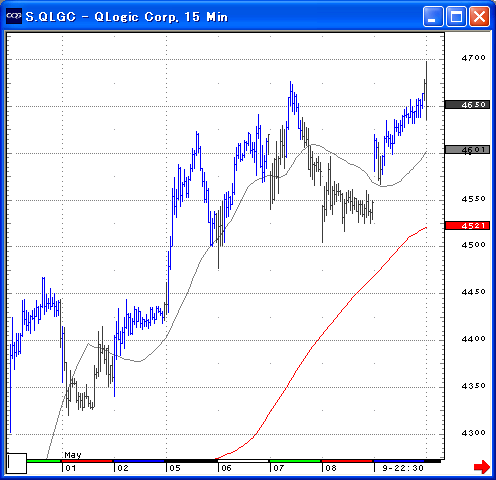The image size is (496, 480).
Task: Click the red scroll-forward arrow icon
Action: pyautogui.click(x=482, y=466)
